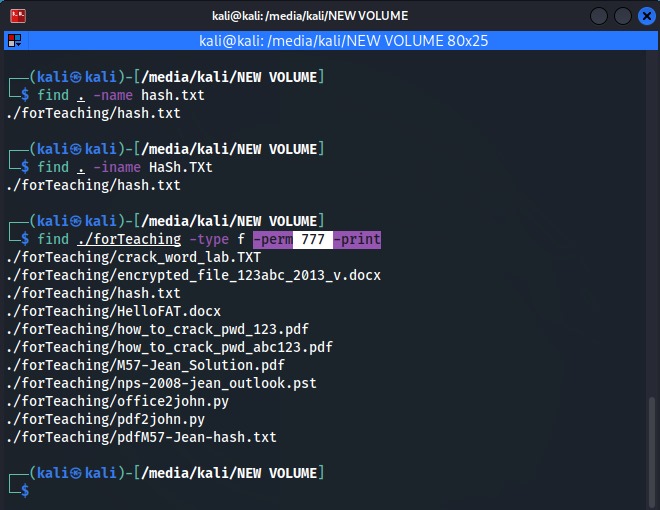Click the command 'find . -iname HaSh.TXt'

click(x=125, y=167)
